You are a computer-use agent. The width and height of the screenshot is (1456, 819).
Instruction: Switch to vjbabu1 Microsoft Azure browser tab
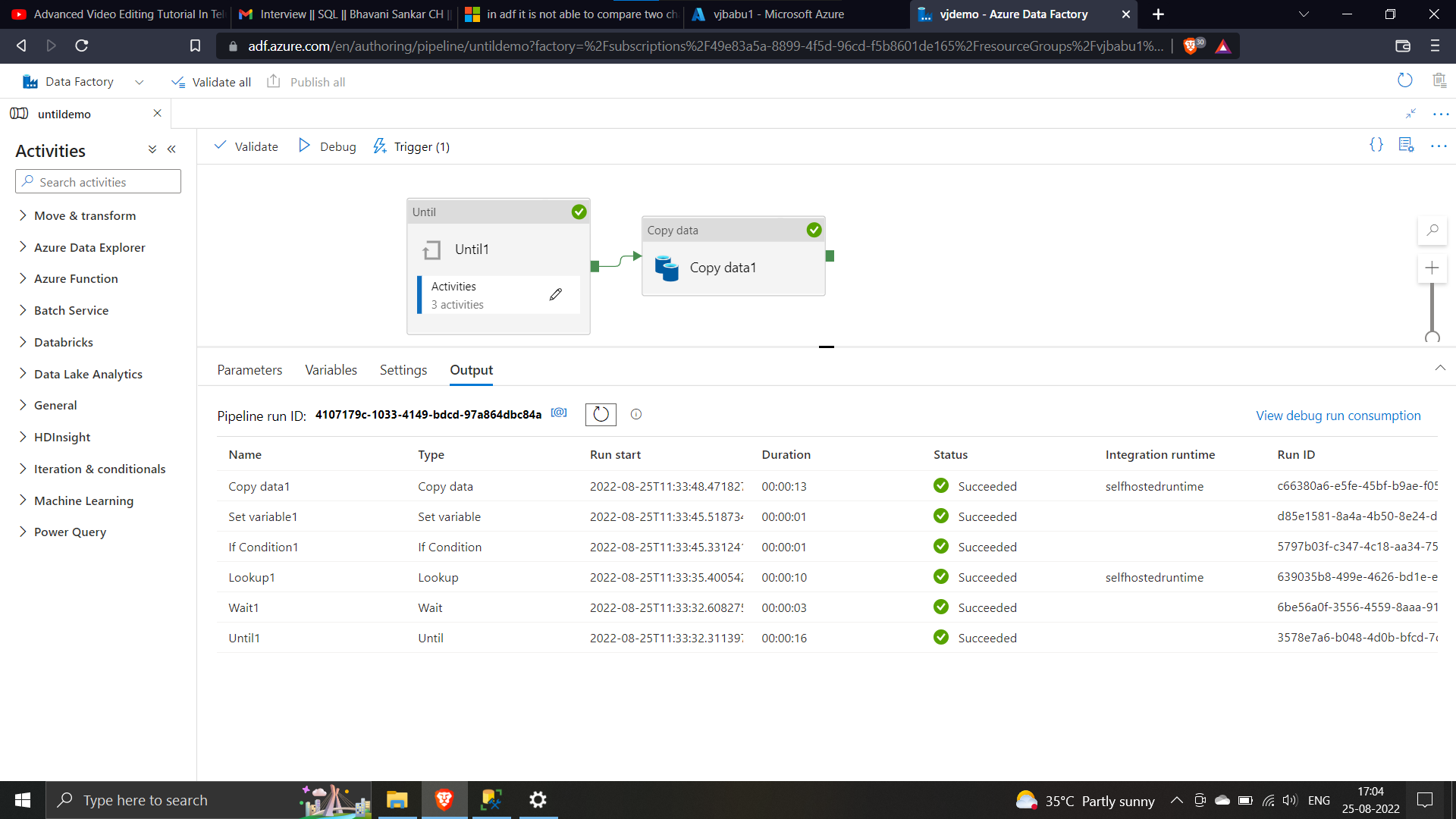click(x=796, y=14)
